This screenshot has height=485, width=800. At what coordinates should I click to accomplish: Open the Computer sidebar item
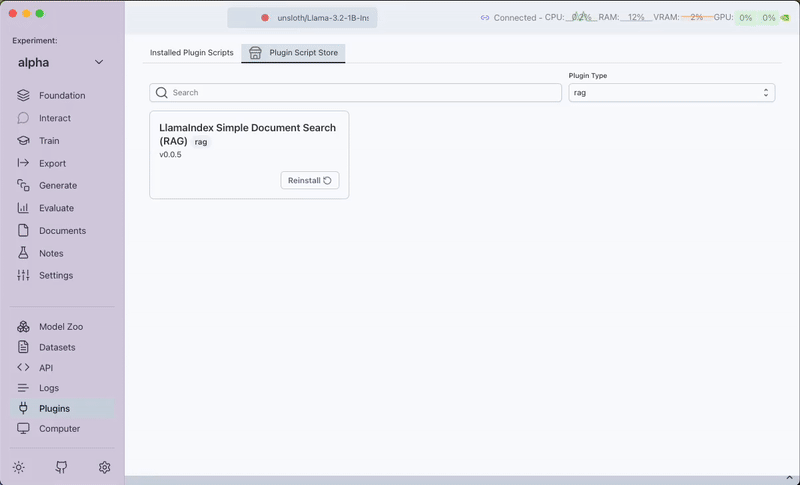click(x=59, y=429)
